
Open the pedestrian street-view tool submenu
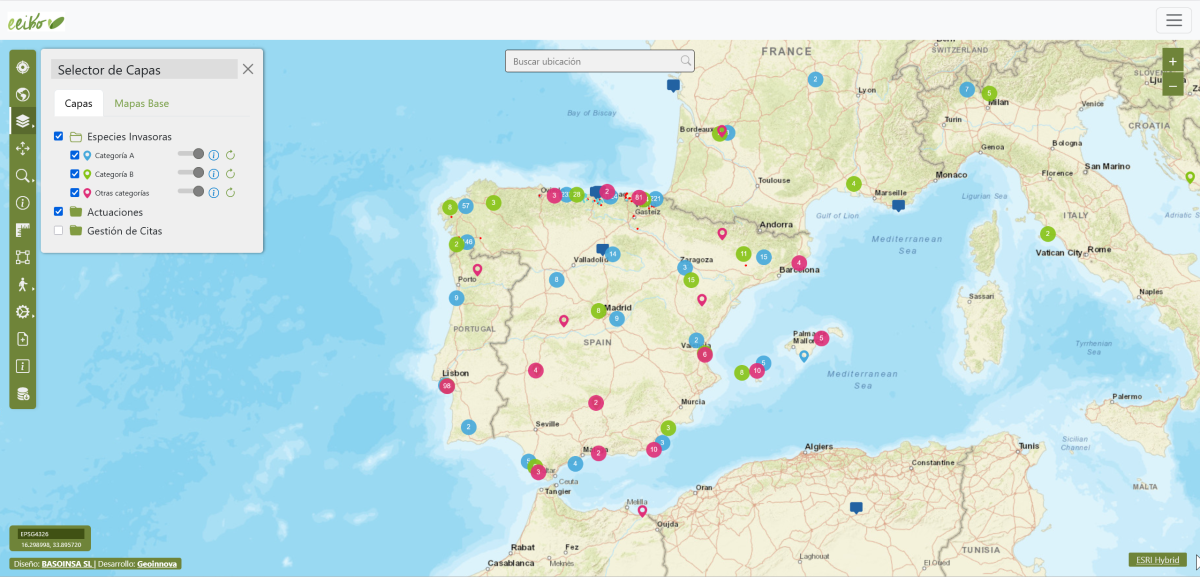click(x=22, y=284)
